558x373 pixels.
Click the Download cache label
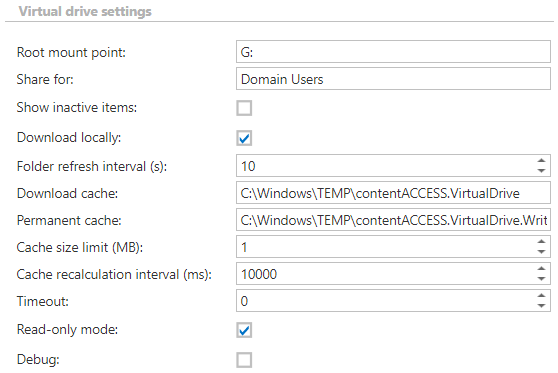pos(67,193)
